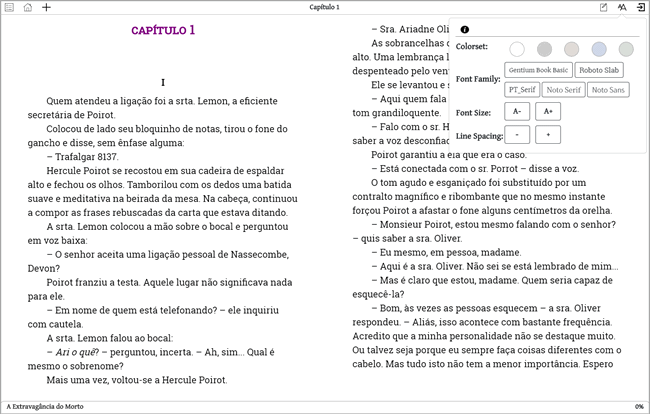
Task: Click the line '– Trafalgar 8137.'
Action: (x=82, y=157)
